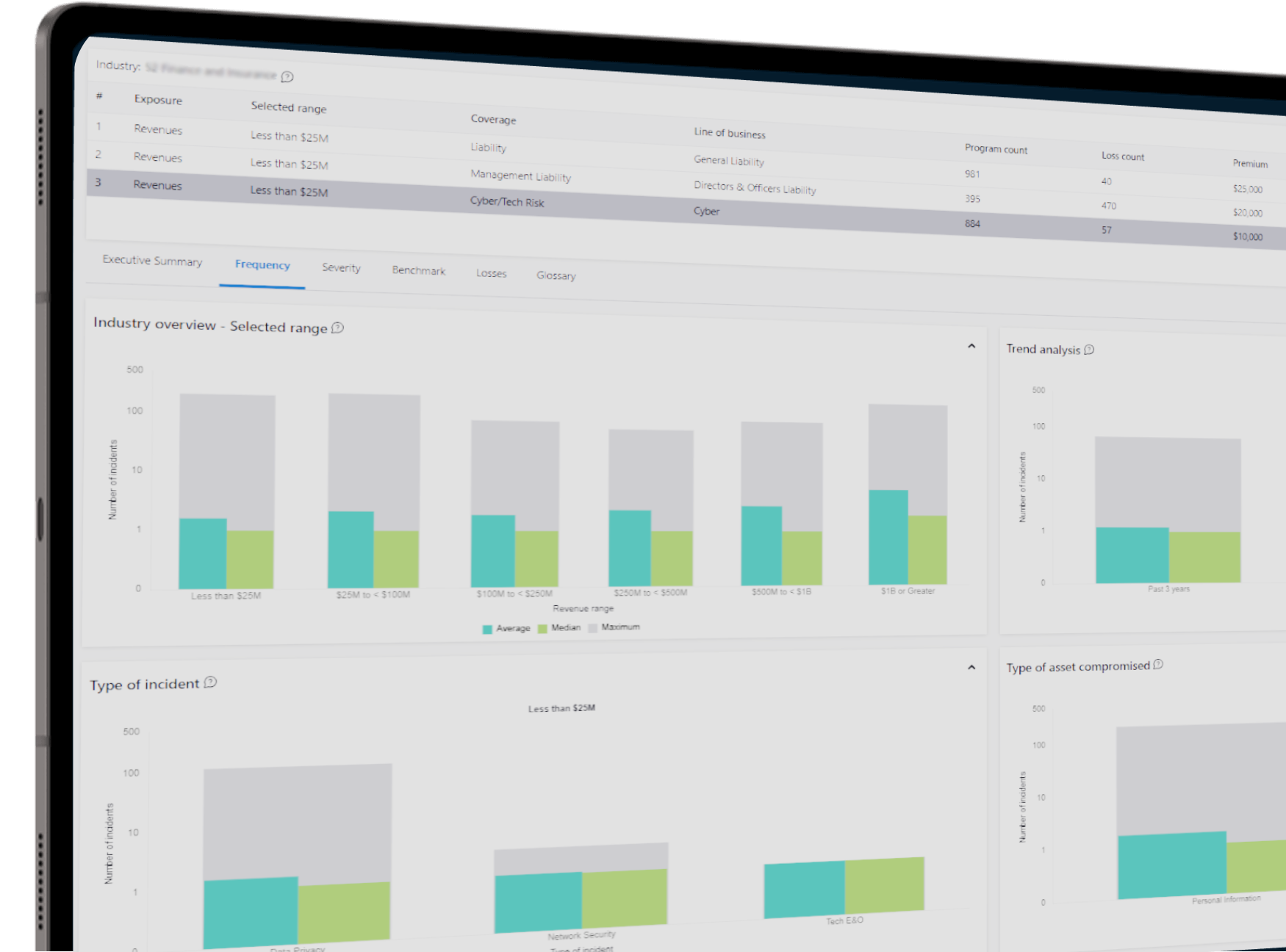The image size is (1286, 952).
Task: Open the Glossary tab
Action: (556, 275)
